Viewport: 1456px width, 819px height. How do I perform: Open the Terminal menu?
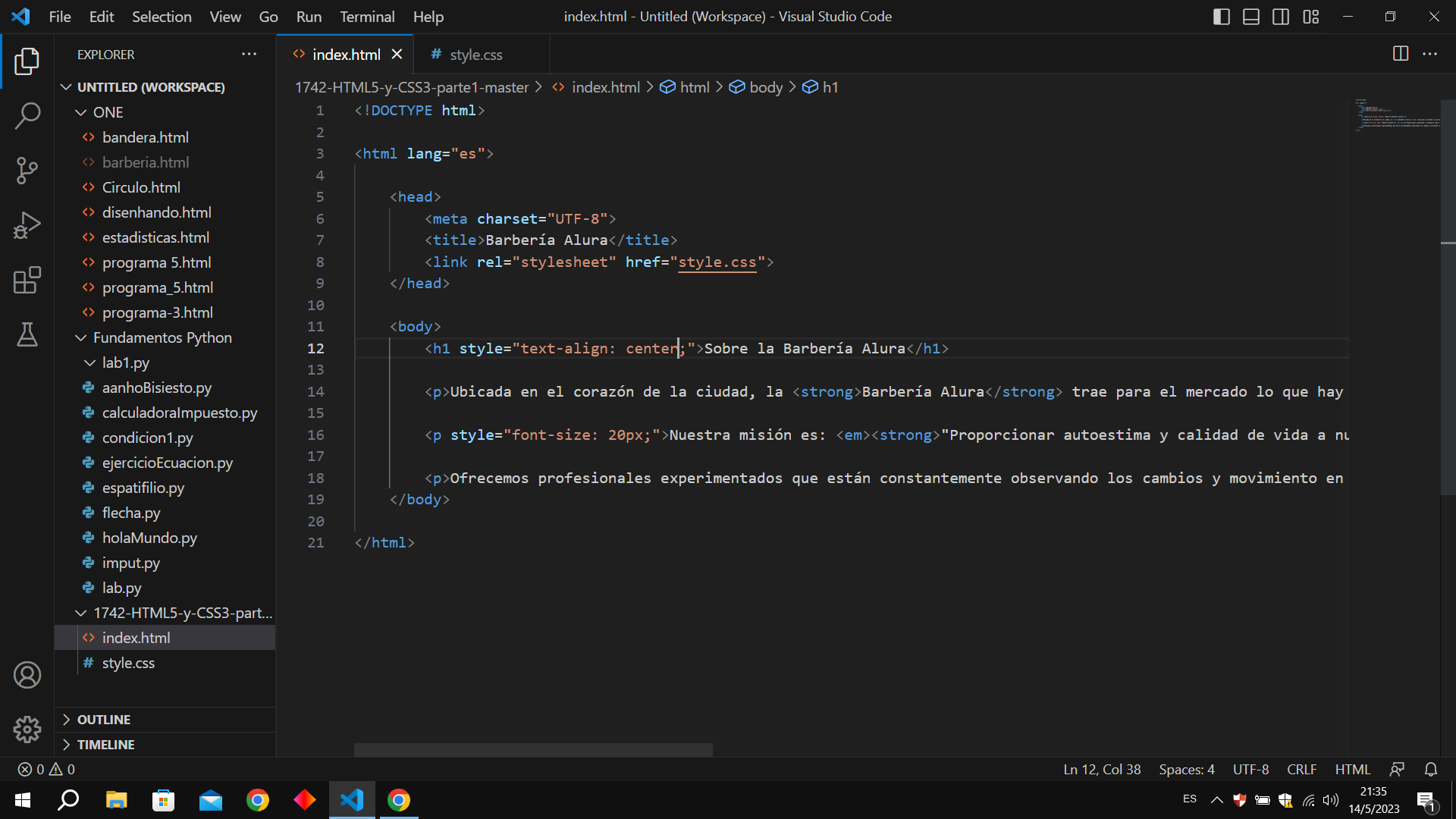367,17
